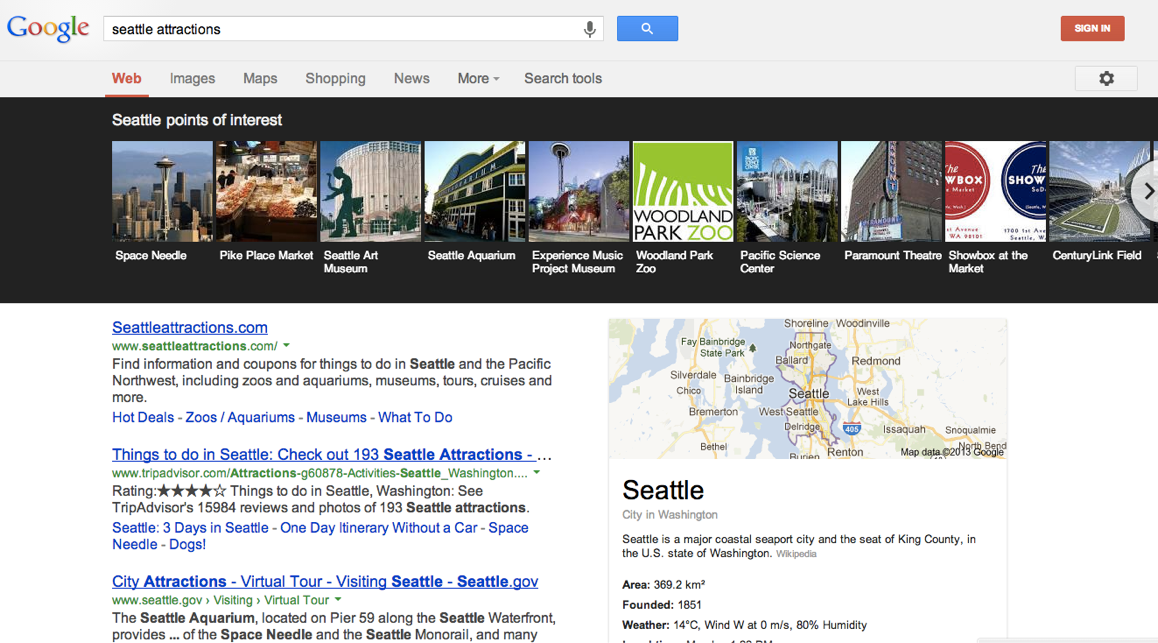Click the Google logo
Image resolution: width=1158 pixels, height=643 pixels.
48,29
